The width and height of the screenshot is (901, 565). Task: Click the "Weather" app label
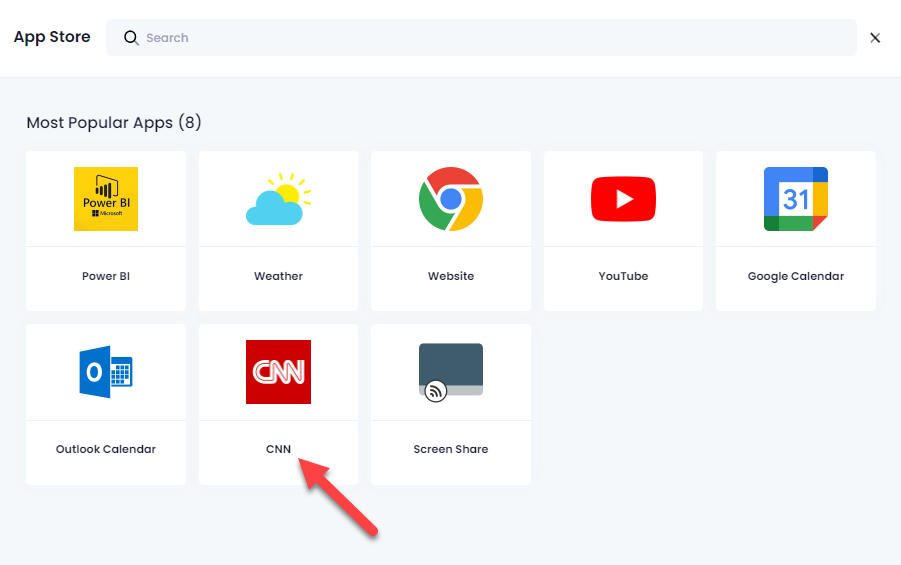point(278,276)
